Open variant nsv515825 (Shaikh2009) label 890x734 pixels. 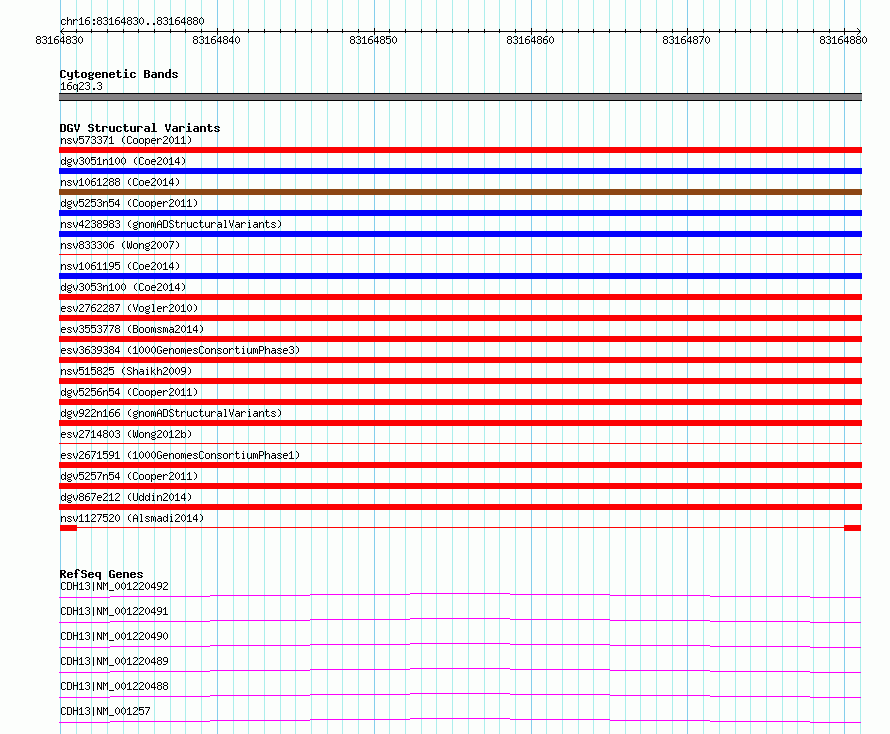[x=126, y=371]
